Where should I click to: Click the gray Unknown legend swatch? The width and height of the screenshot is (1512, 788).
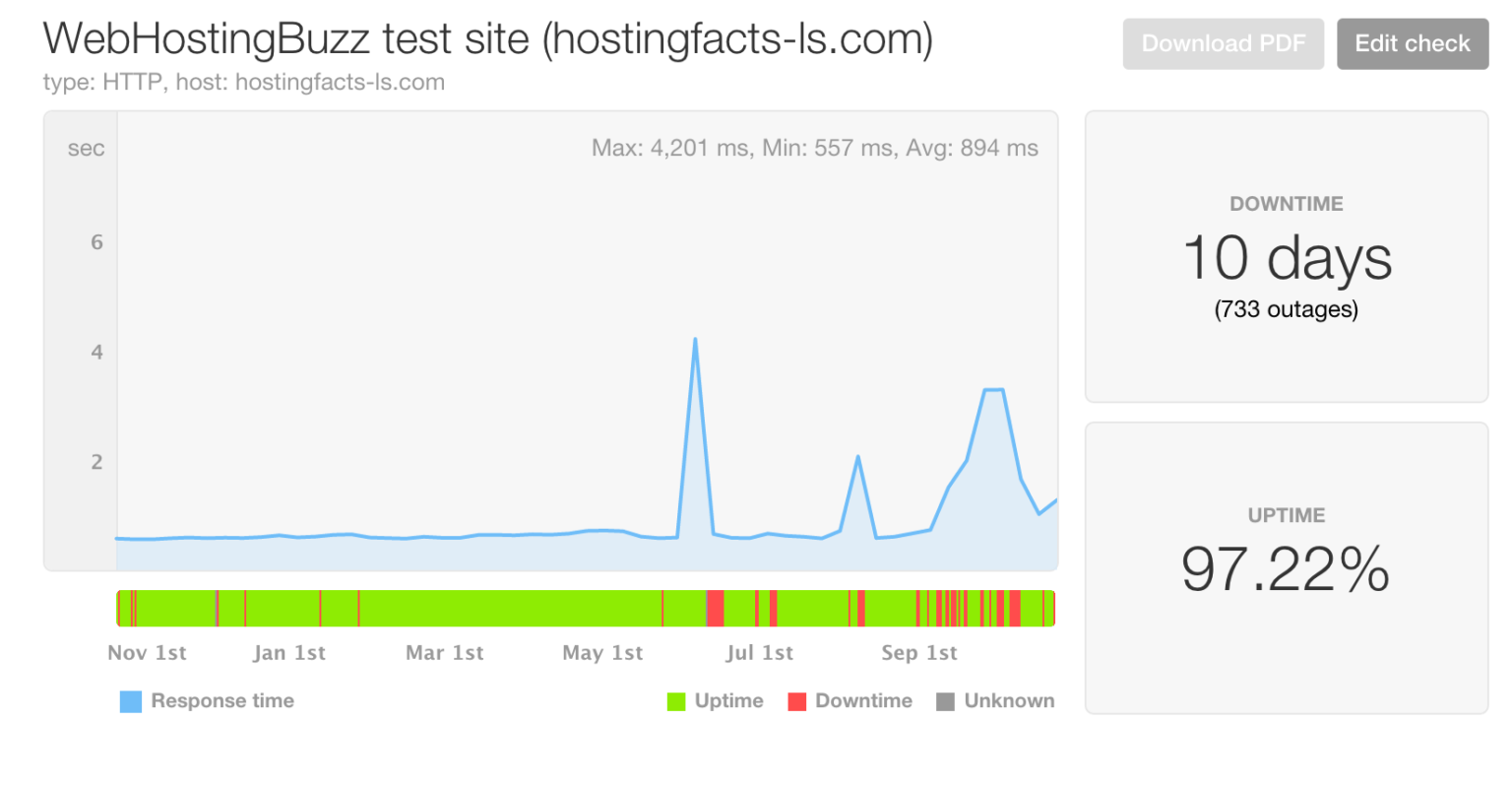click(x=945, y=701)
